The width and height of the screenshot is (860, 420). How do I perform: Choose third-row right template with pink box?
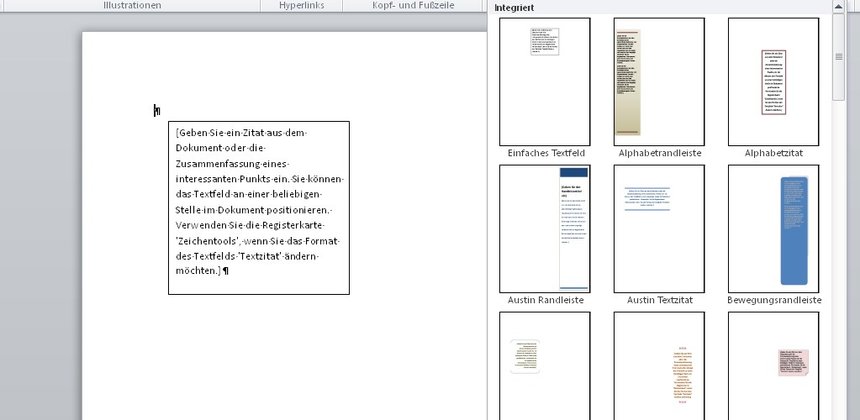773,365
